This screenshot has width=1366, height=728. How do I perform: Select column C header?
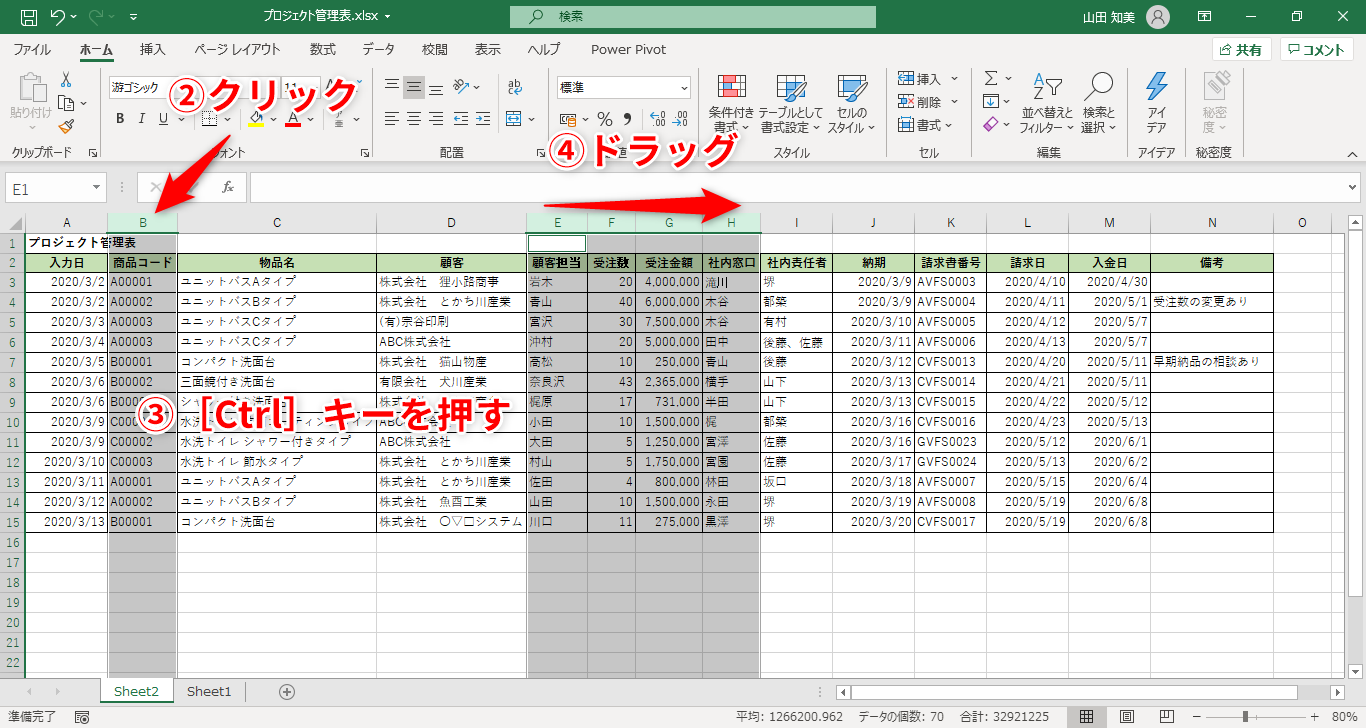tap(277, 223)
